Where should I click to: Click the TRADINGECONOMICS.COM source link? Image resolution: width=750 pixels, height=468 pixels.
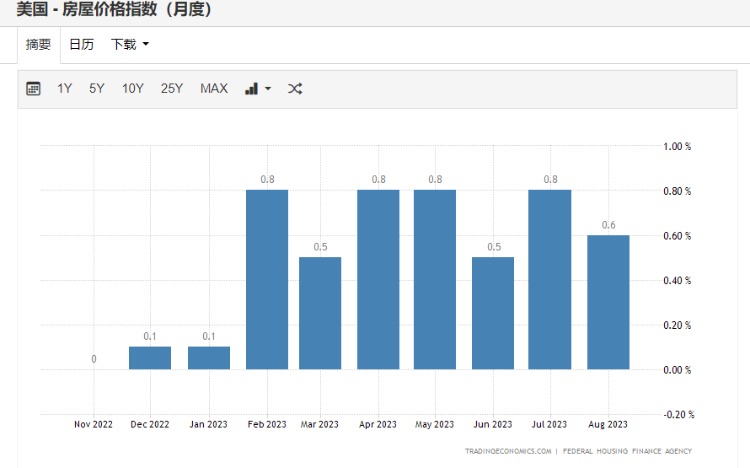[x=507, y=451]
